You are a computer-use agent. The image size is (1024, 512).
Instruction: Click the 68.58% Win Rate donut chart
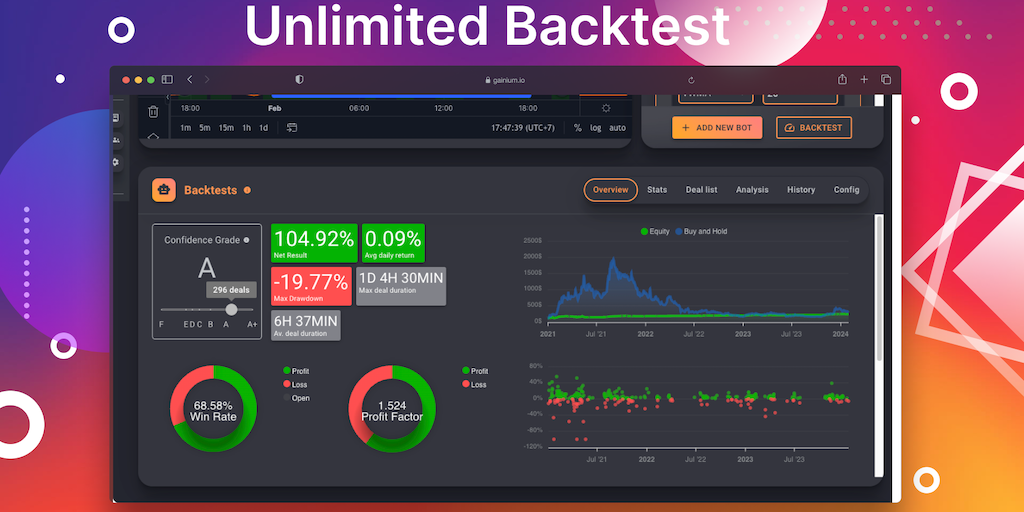[214, 409]
